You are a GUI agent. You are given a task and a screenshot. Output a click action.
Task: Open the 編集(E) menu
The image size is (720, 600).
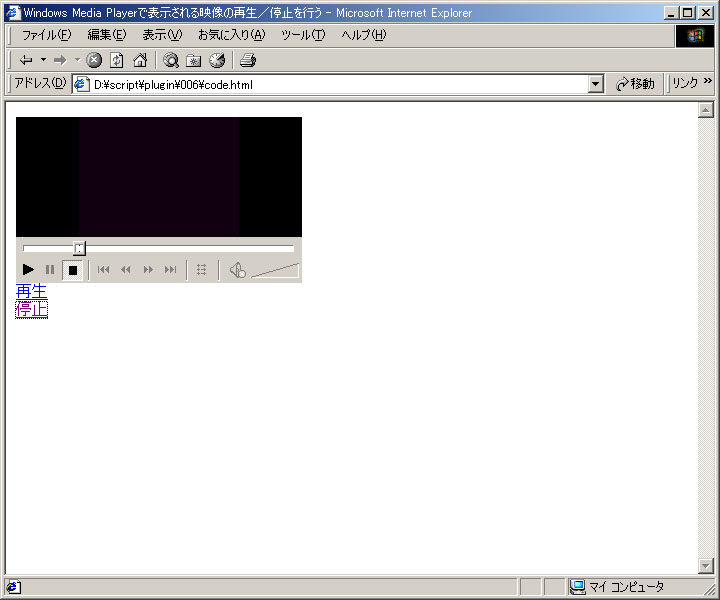tap(107, 35)
